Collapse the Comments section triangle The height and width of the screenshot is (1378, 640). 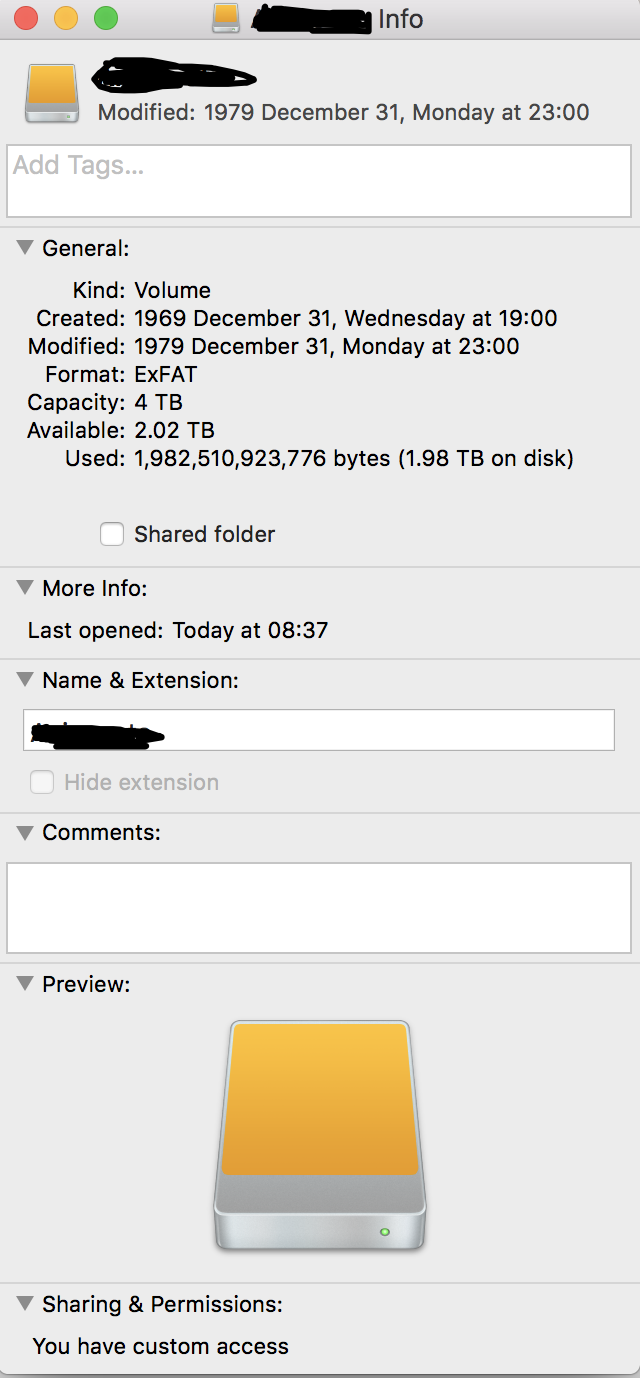[x=26, y=832]
